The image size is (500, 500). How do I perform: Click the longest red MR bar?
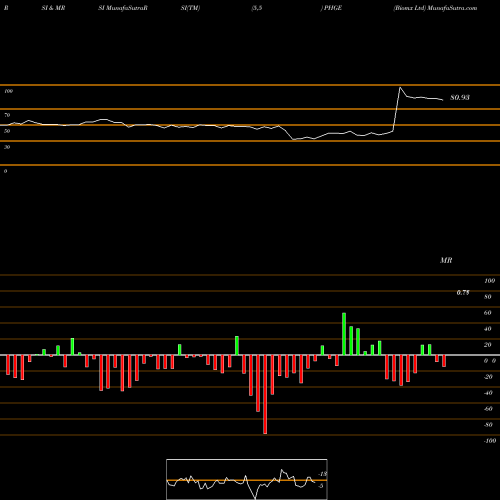265,394
